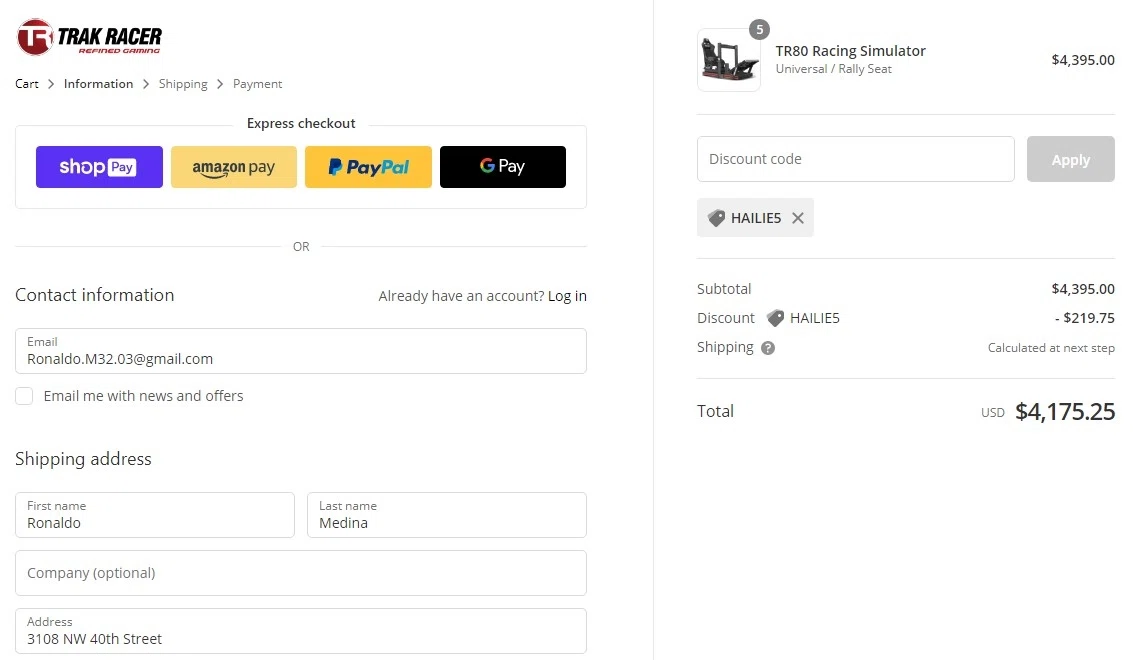Click the Discount code field
The height and width of the screenshot is (660, 1133).
[856, 159]
